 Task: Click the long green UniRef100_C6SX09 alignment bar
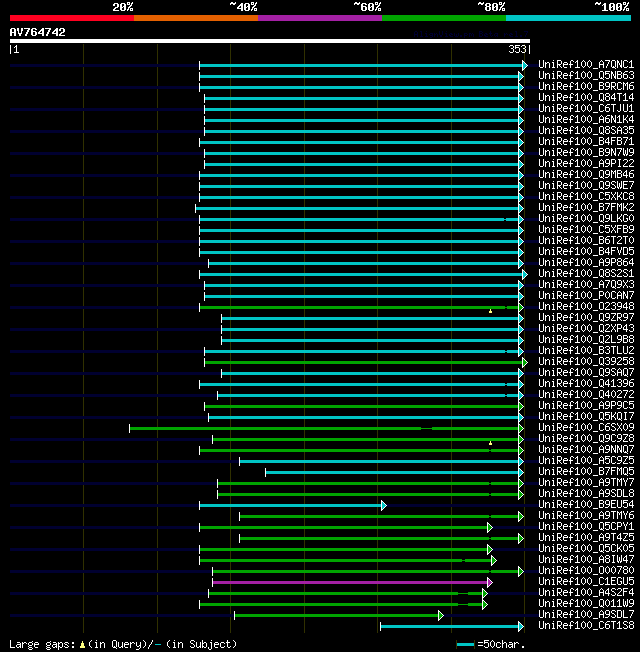pyautogui.click(x=324, y=428)
